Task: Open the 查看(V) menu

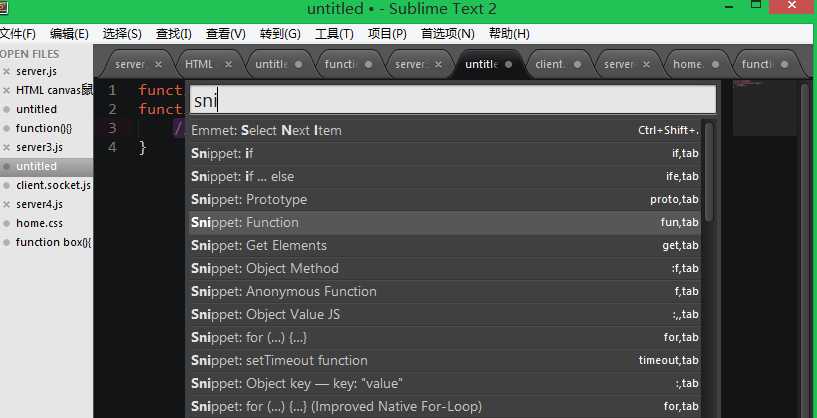Action: (226, 34)
